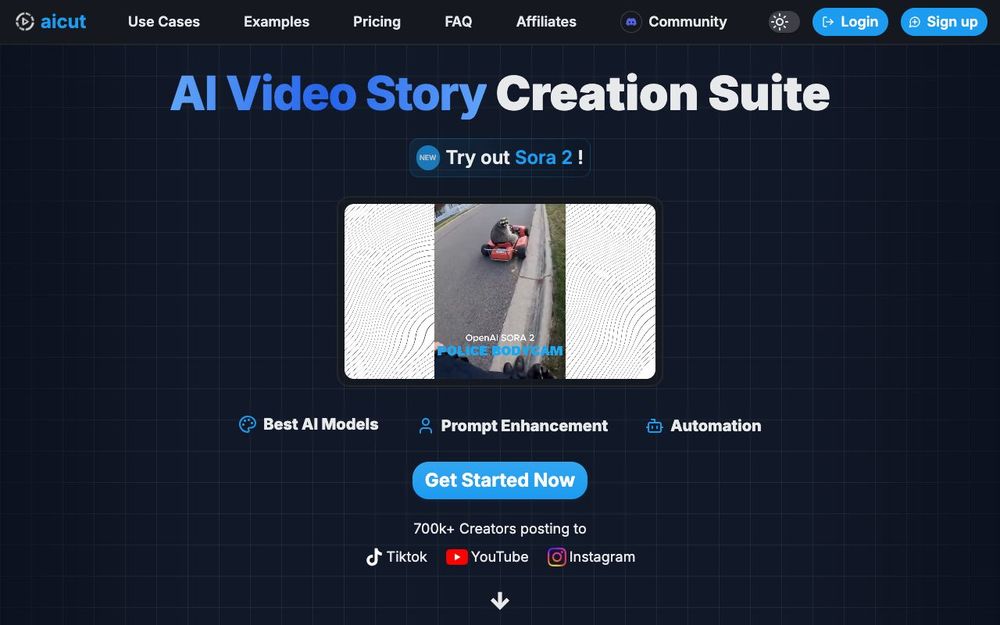This screenshot has width=1000, height=625.
Task: Open the FAQ section
Action: pyautogui.click(x=458, y=21)
